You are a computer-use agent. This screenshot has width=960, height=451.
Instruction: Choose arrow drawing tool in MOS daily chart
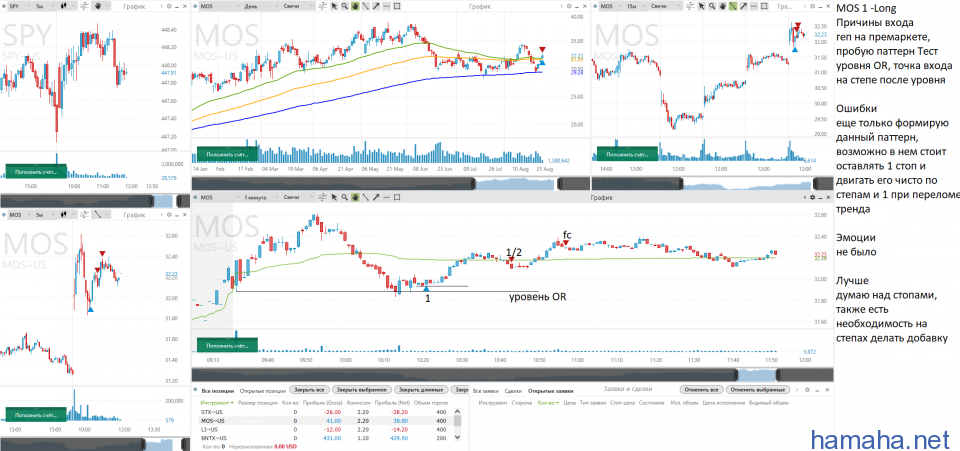click(x=376, y=6)
